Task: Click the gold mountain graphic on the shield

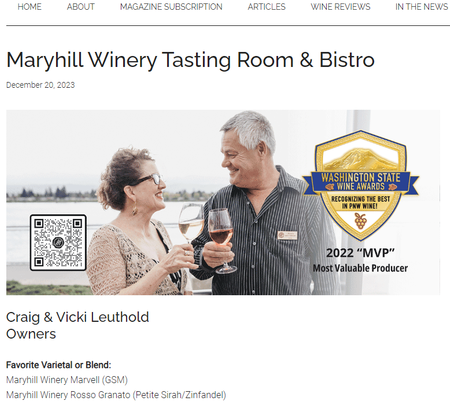Action: tap(361, 159)
